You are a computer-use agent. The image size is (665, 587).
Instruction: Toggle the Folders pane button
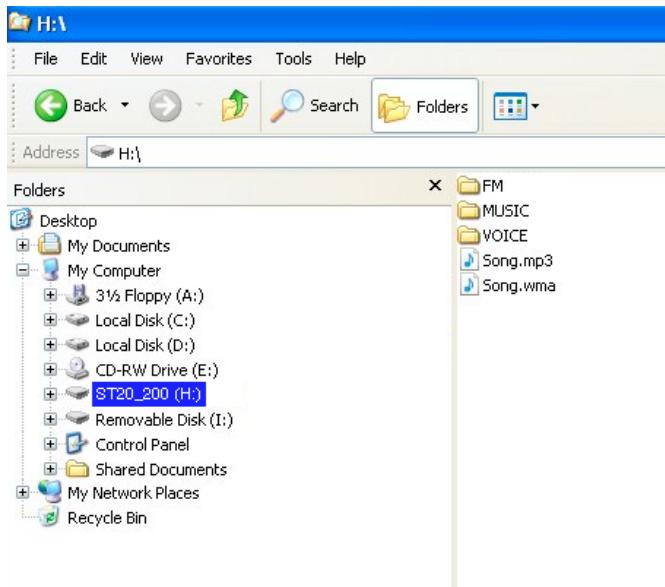[x=425, y=106]
